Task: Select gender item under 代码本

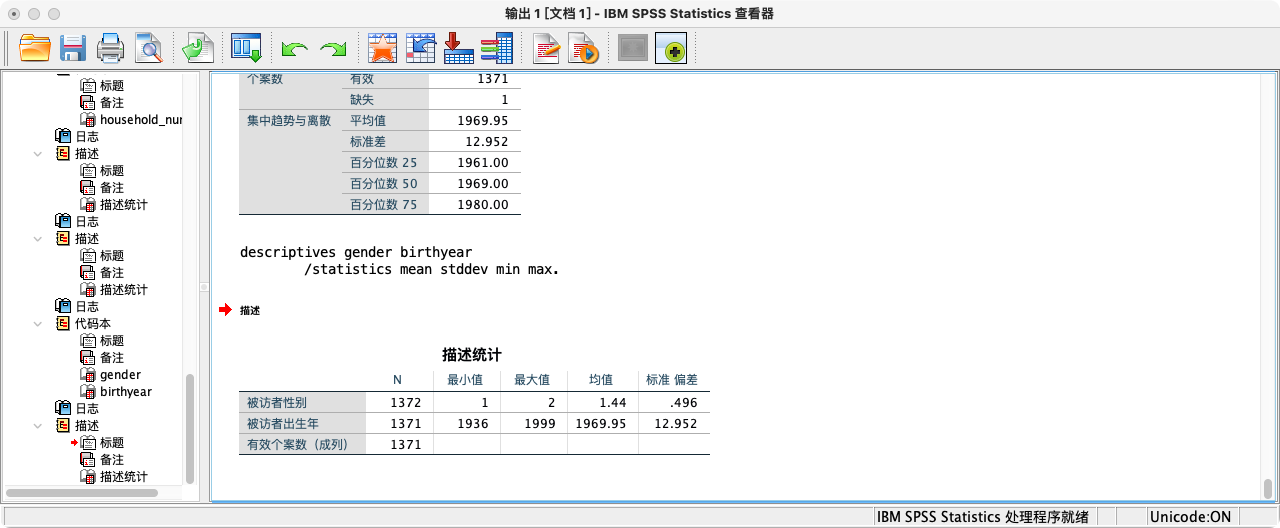Action: pyautogui.click(x=120, y=375)
